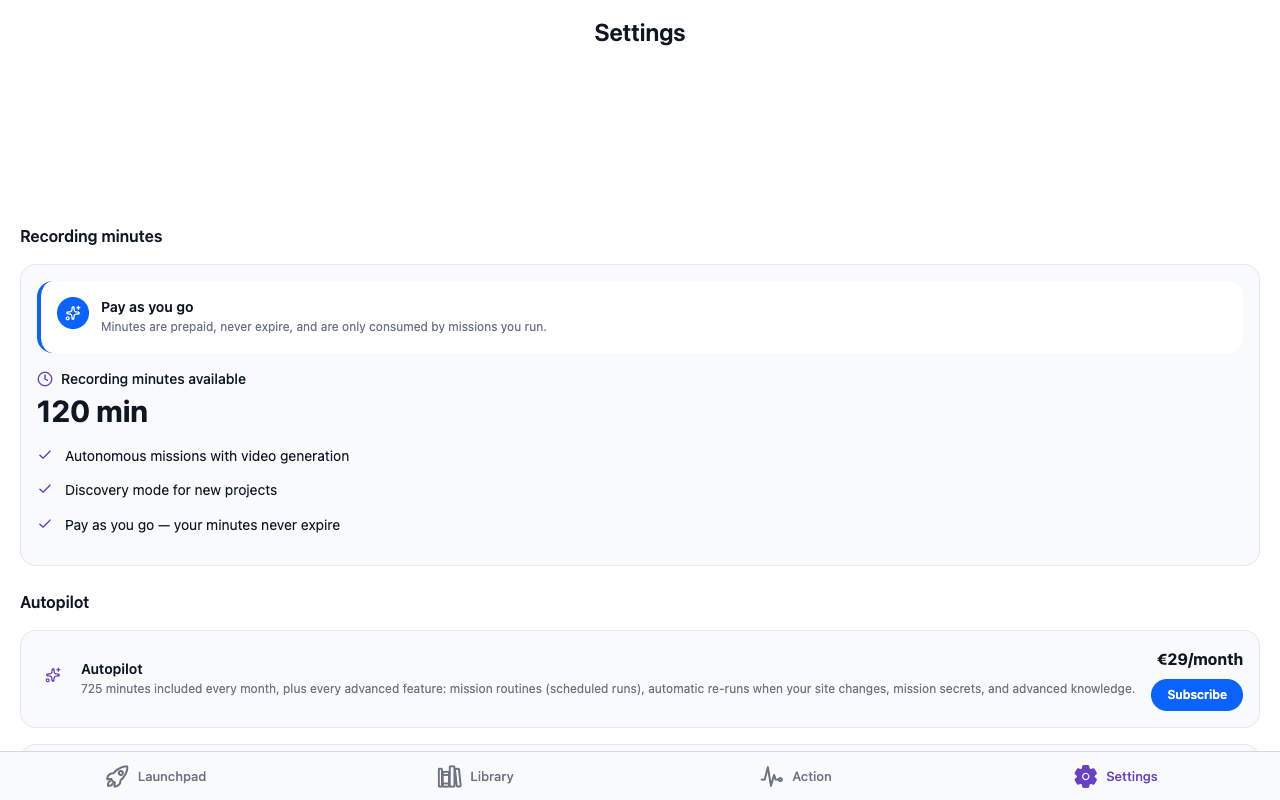1280x800 pixels.
Task: Click the minutes never expire feature text
Action: click(202, 525)
